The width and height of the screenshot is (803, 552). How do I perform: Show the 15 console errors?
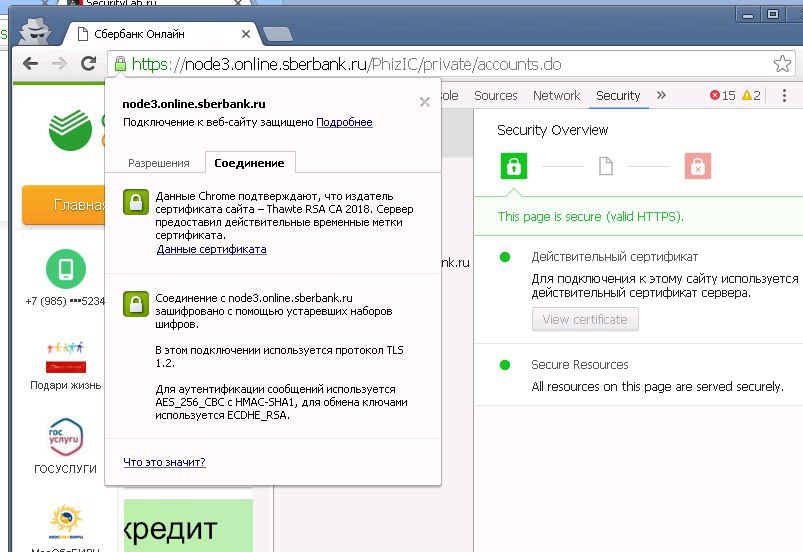(x=723, y=95)
